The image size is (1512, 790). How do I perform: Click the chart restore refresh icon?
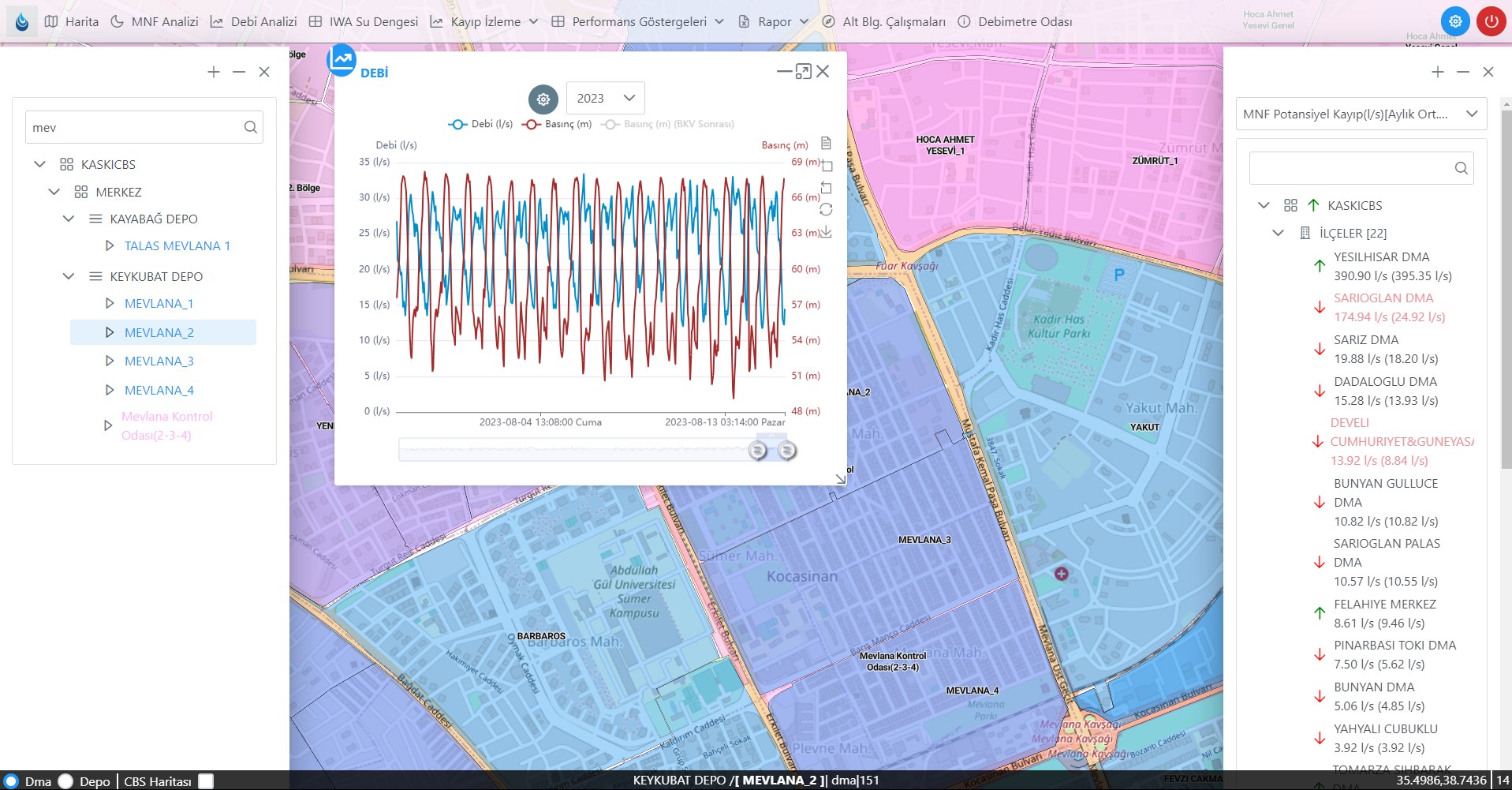pos(826,209)
